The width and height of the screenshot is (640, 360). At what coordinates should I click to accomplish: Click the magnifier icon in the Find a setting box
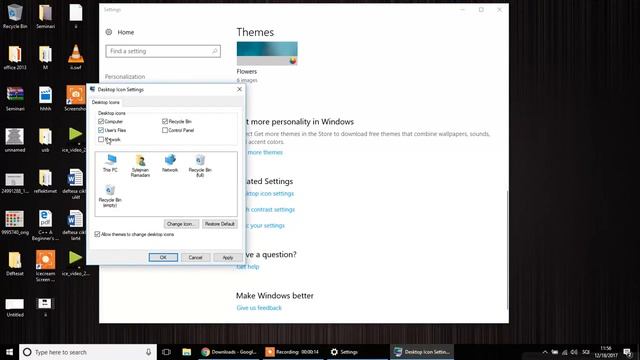coord(215,51)
